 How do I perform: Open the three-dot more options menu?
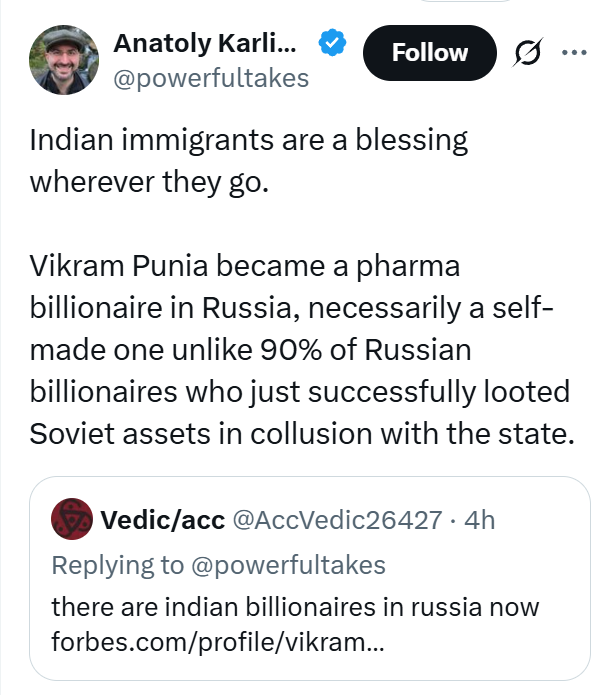(x=574, y=53)
